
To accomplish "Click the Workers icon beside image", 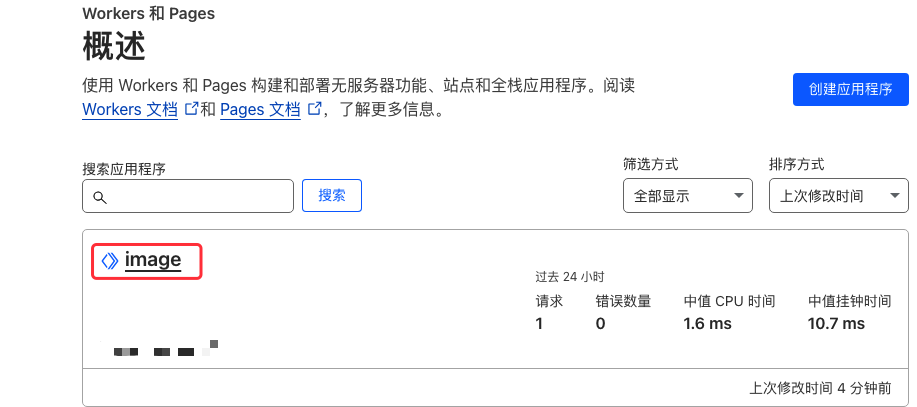I will [x=110, y=260].
